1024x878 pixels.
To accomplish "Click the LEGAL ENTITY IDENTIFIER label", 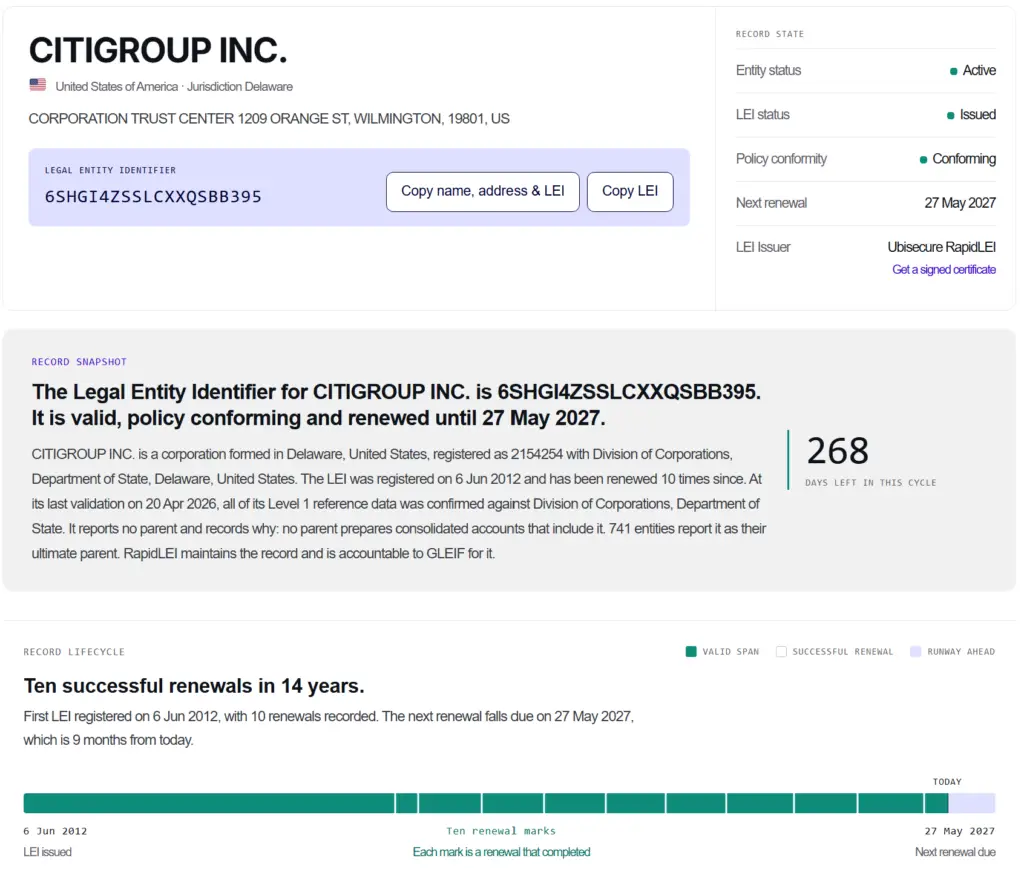I will click(110, 171).
